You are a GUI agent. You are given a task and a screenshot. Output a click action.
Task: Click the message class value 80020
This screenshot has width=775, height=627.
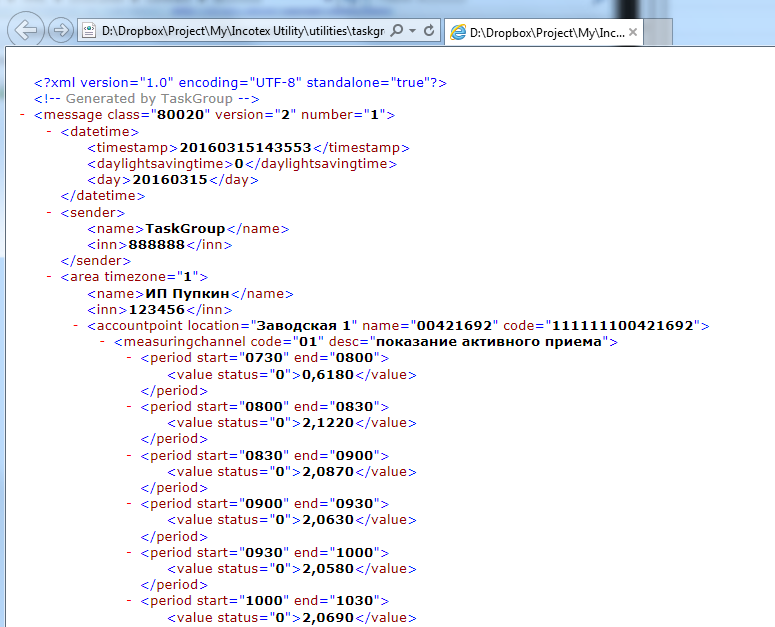pos(180,115)
